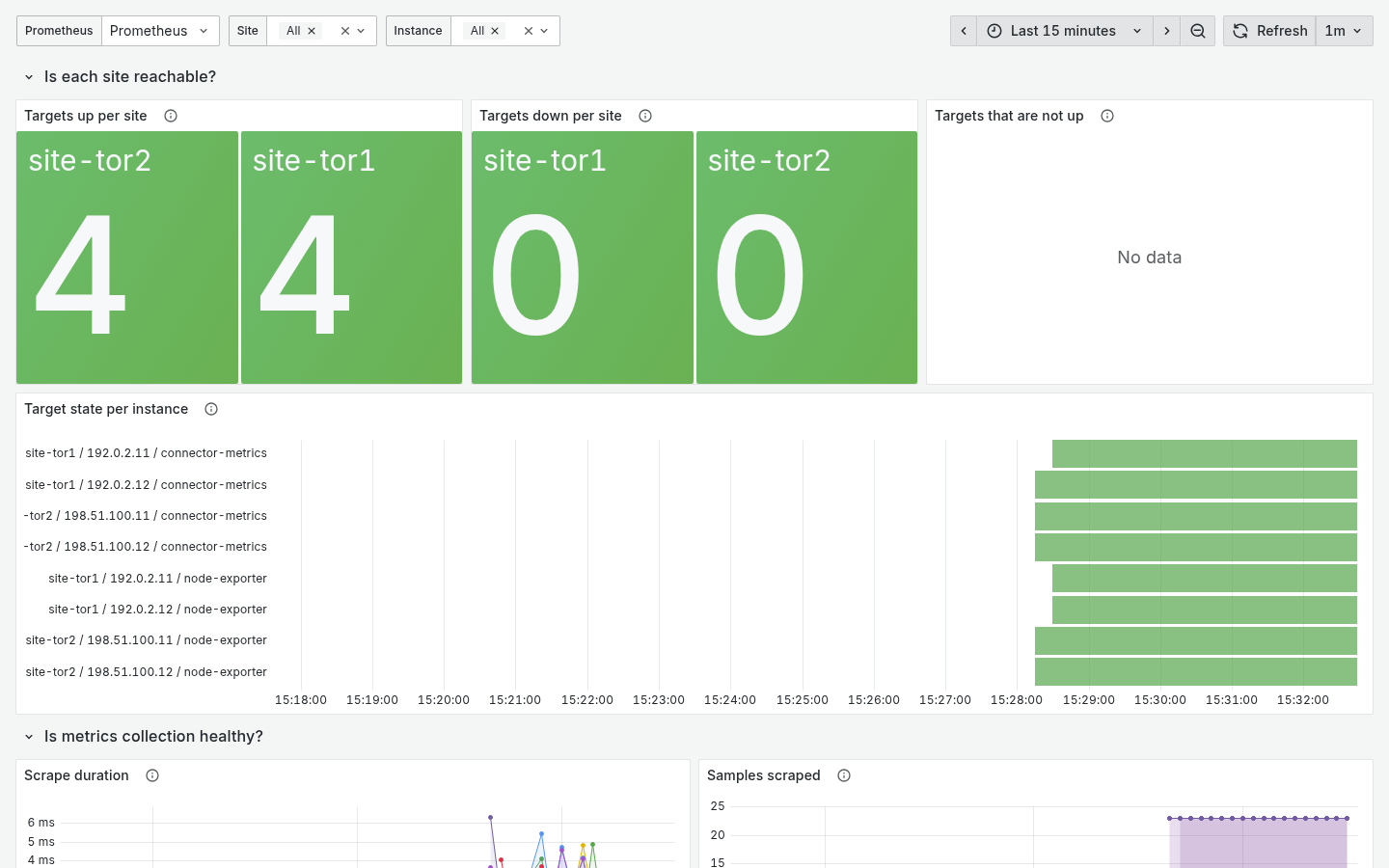Click the site-tor1 targets up stat tile

(x=351, y=258)
